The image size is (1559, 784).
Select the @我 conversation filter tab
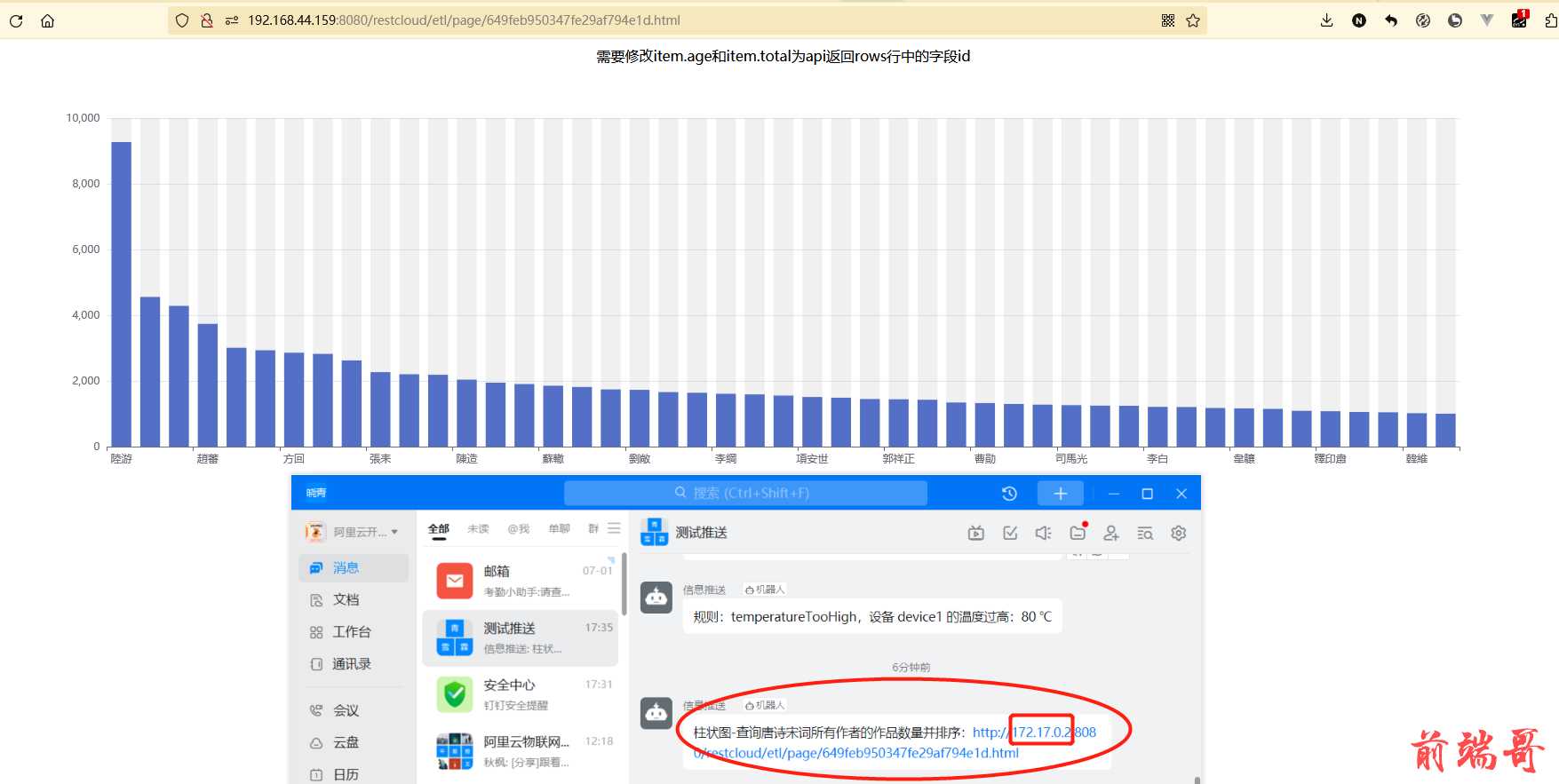point(518,528)
